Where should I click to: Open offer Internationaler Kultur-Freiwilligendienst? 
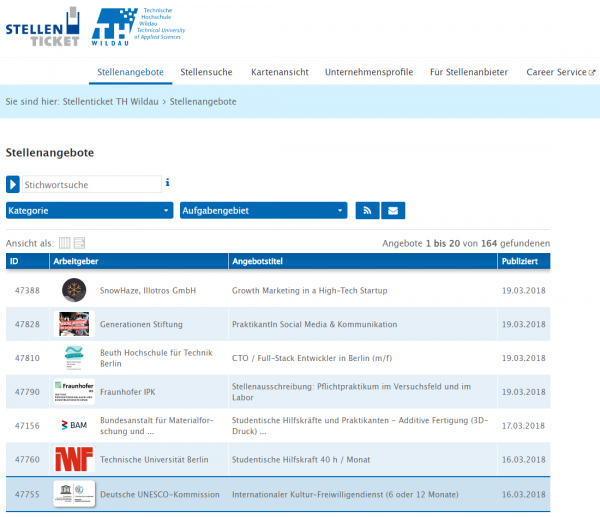(345, 494)
